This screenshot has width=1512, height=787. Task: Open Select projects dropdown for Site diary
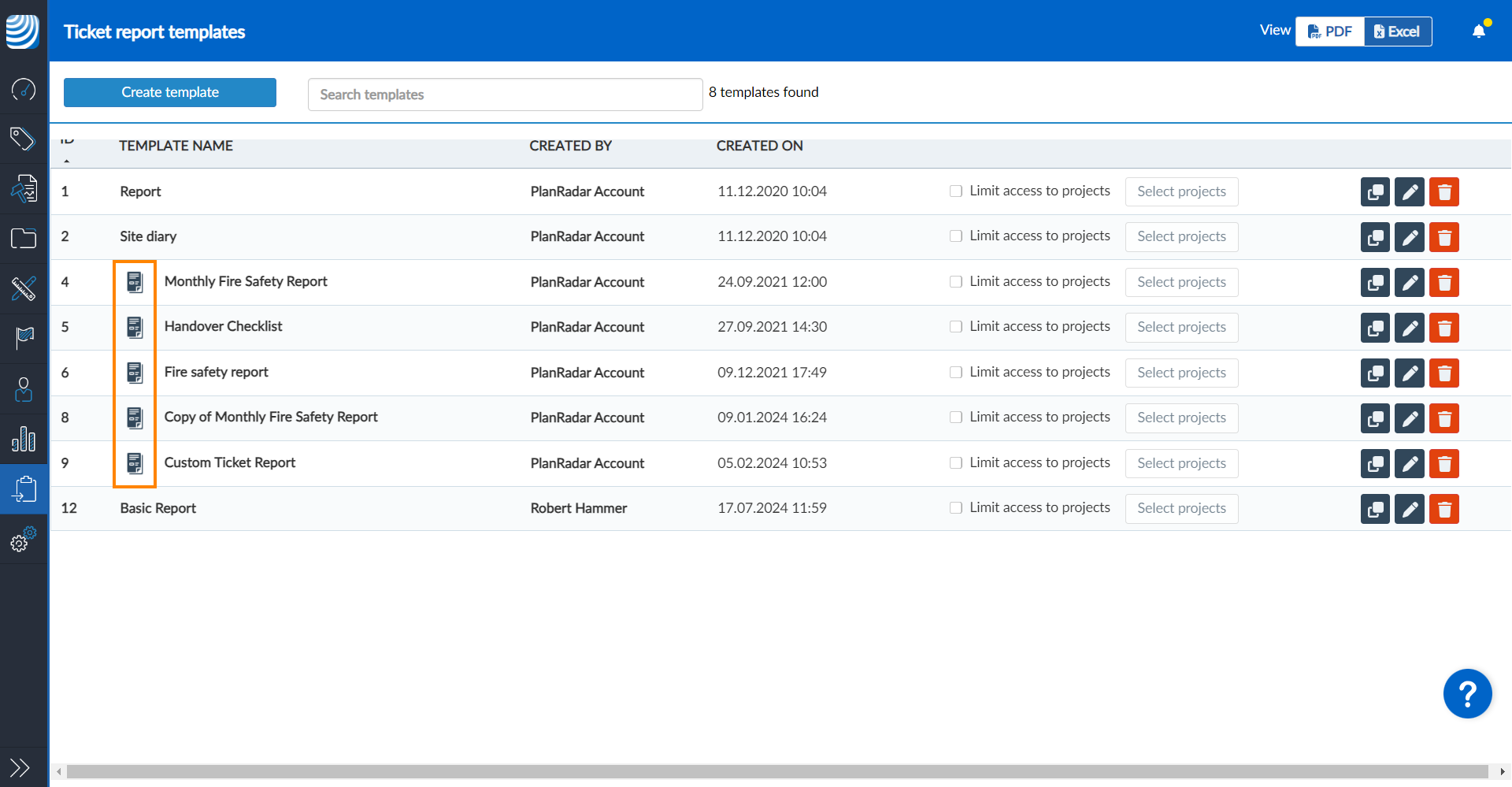coord(1181,237)
